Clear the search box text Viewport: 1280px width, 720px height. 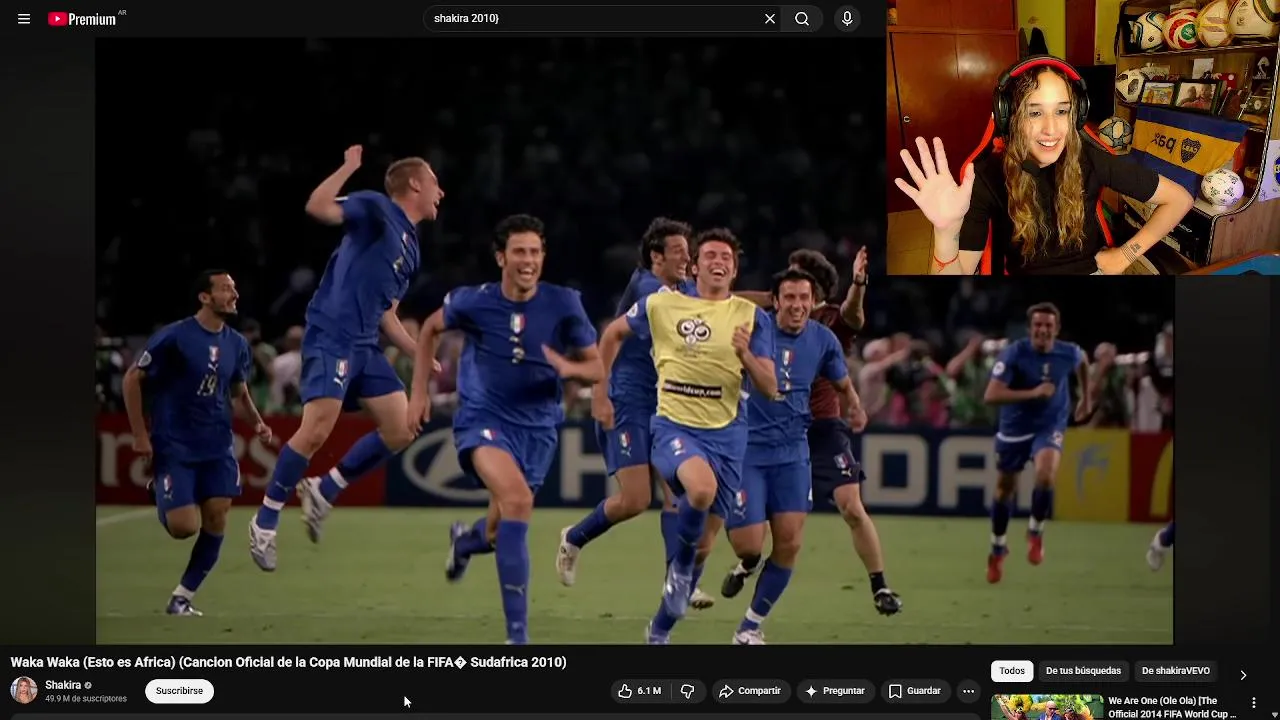pyautogui.click(x=770, y=19)
